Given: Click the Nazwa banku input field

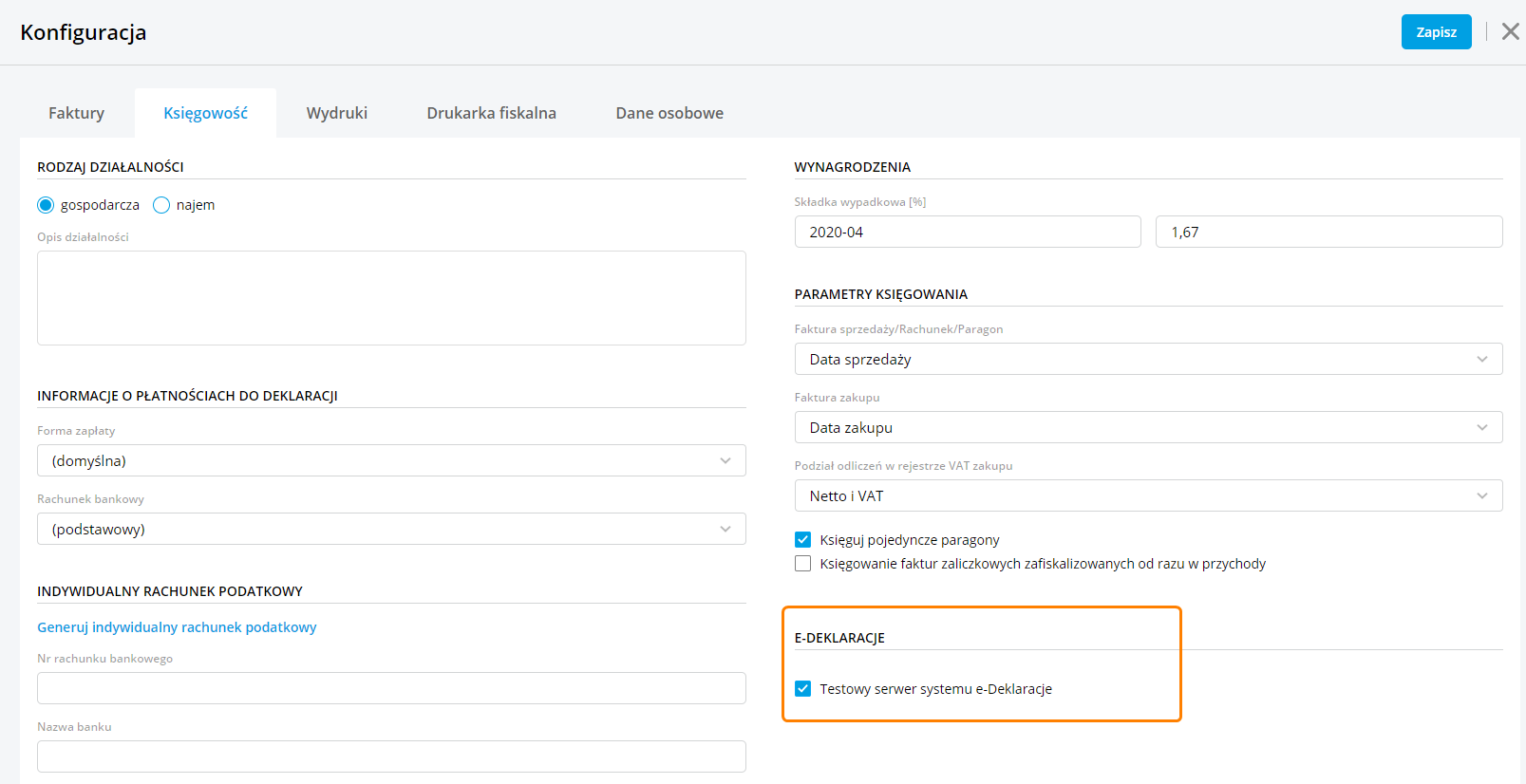Looking at the screenshot, I should click(x=391, y=756).
